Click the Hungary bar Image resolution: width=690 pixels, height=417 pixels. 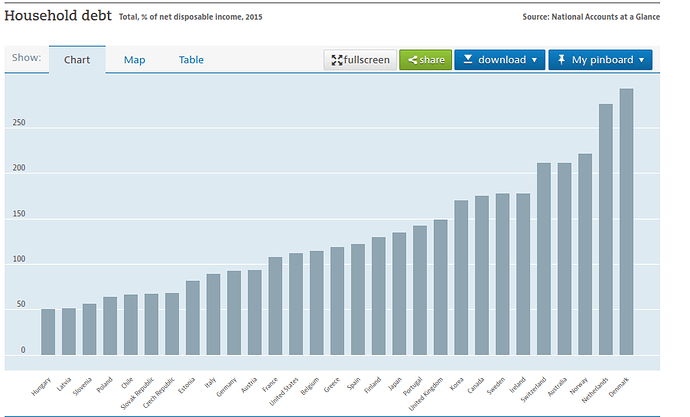[48, 331]
